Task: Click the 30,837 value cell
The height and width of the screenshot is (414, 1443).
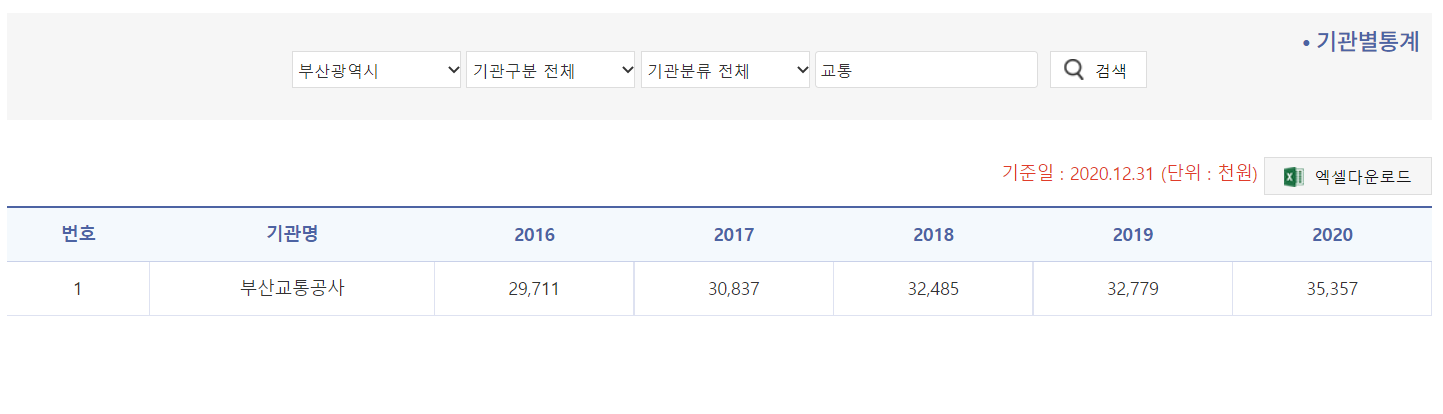Action: click(x=734, y=289)
